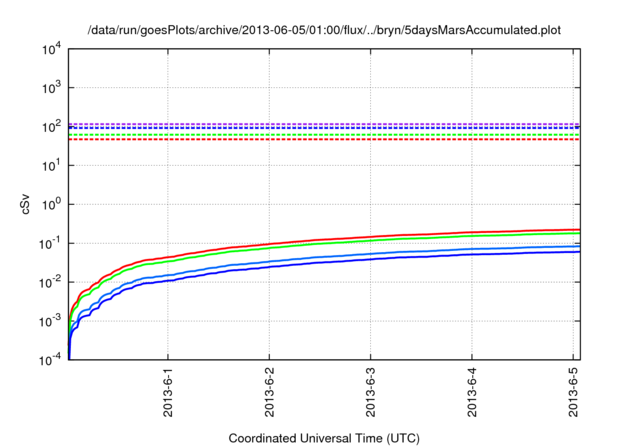Select the 10^4 y-axis label
The width and height of the screenshot is (640, 448).
[51, 49]
